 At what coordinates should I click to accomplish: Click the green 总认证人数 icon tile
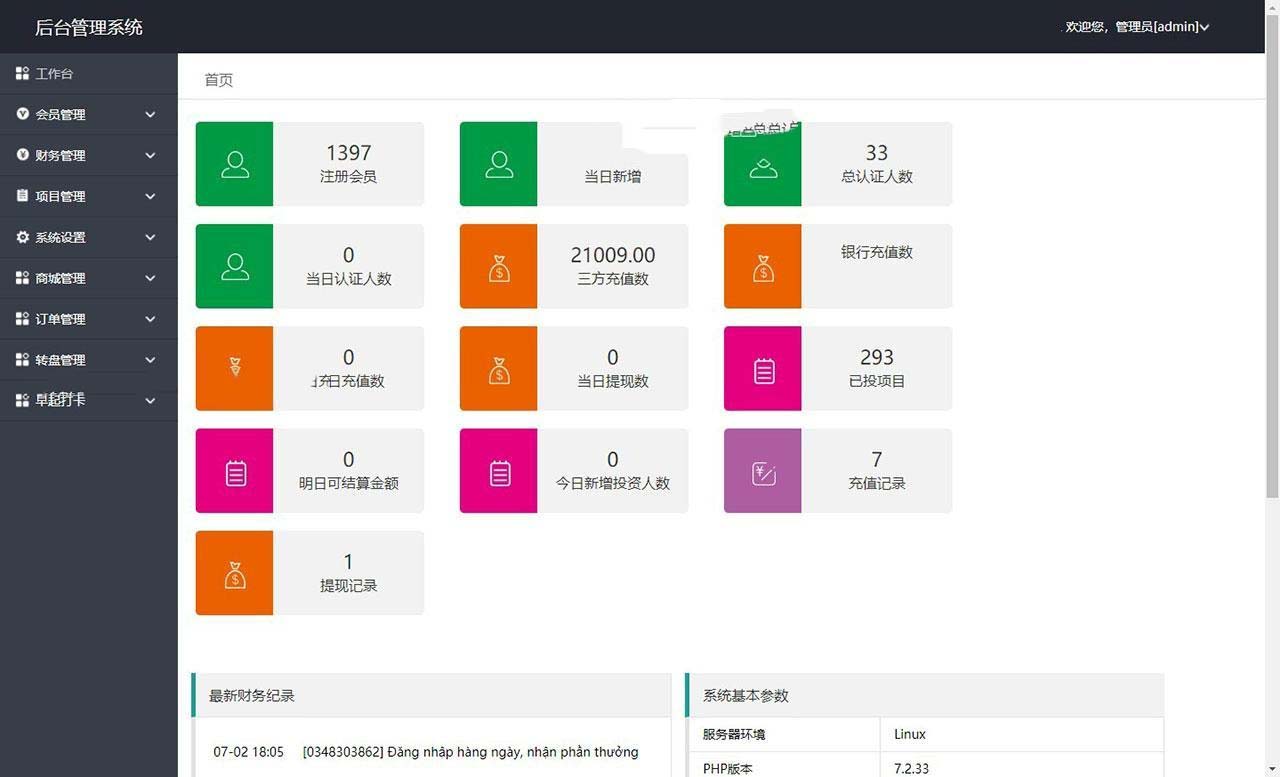point(762,164)
